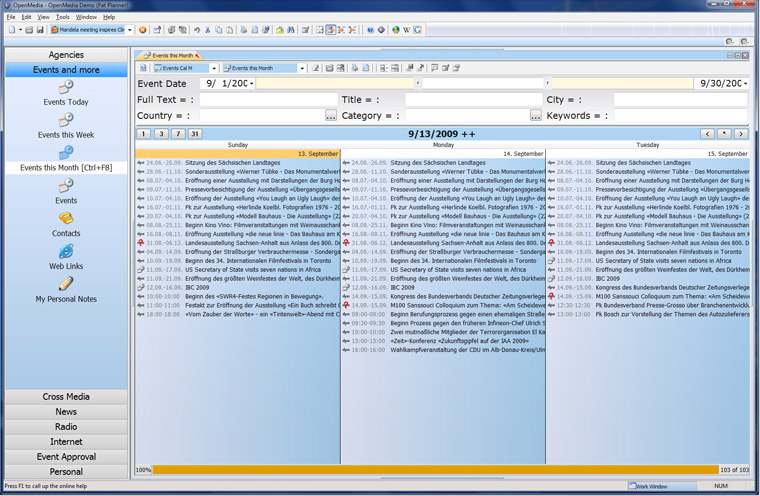The image size is (760, 496).
Task: Open the Event Date start date picker
Action: coord(252,84)
